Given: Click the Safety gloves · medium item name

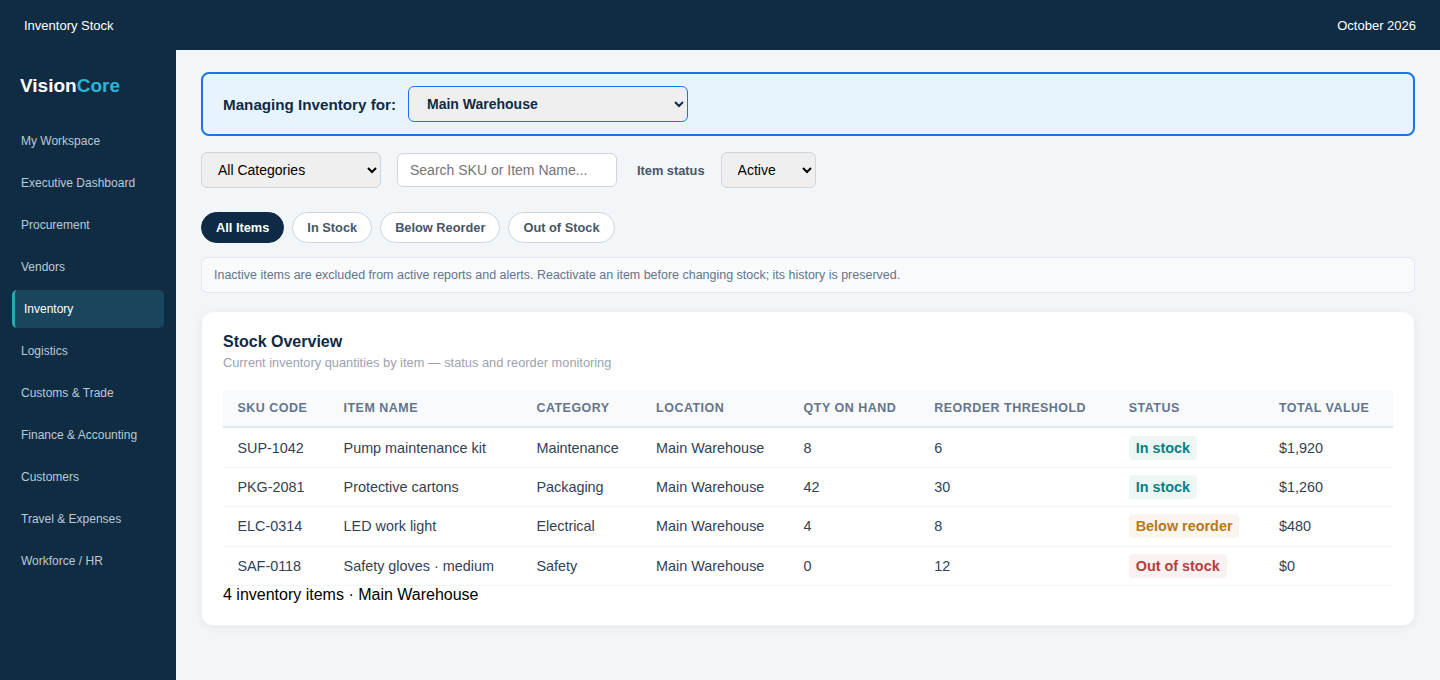Looking at the screenshot, I should (x=418, y=566).
